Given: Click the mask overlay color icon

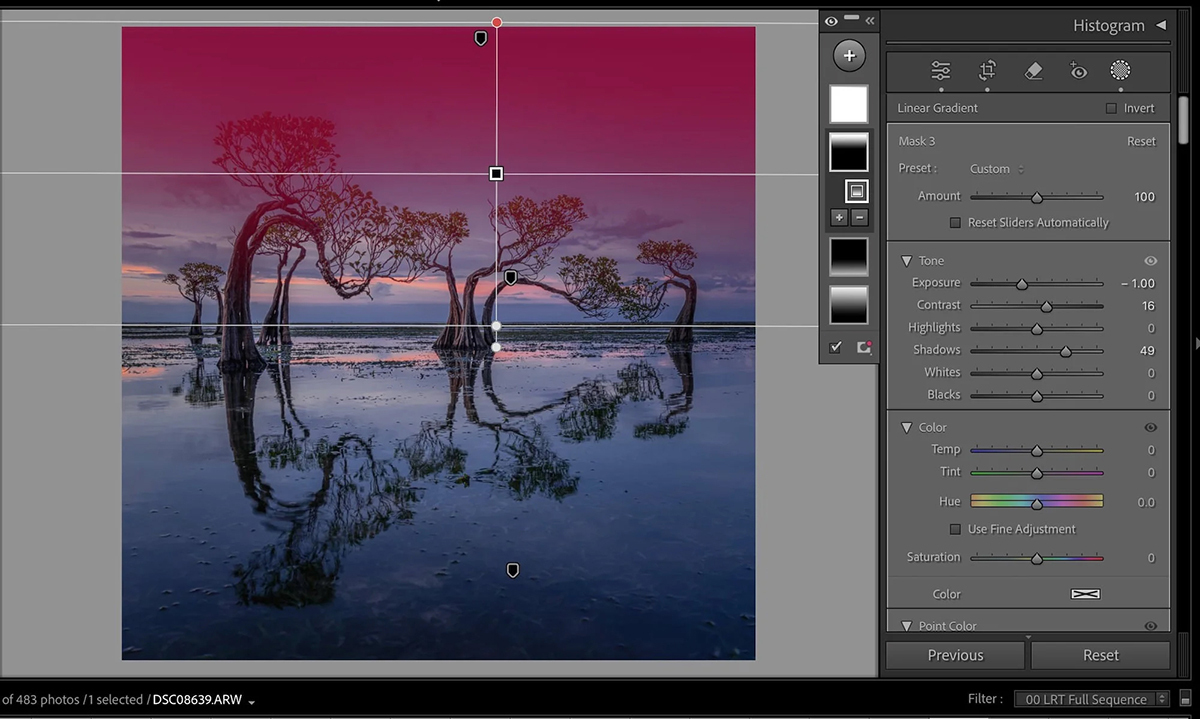Looking at the screenshot, I should tap(864, 347).
